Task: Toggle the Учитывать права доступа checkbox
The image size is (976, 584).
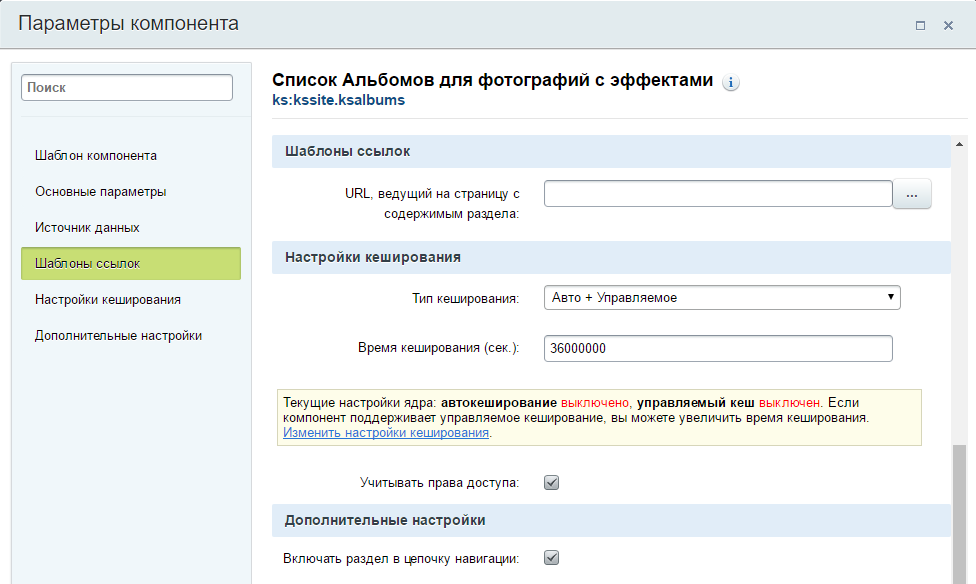Action: click(551, 482)
